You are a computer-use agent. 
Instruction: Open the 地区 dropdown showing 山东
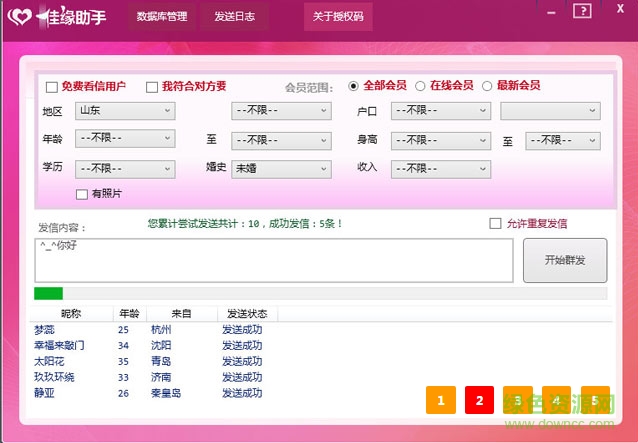coord(124,111)
